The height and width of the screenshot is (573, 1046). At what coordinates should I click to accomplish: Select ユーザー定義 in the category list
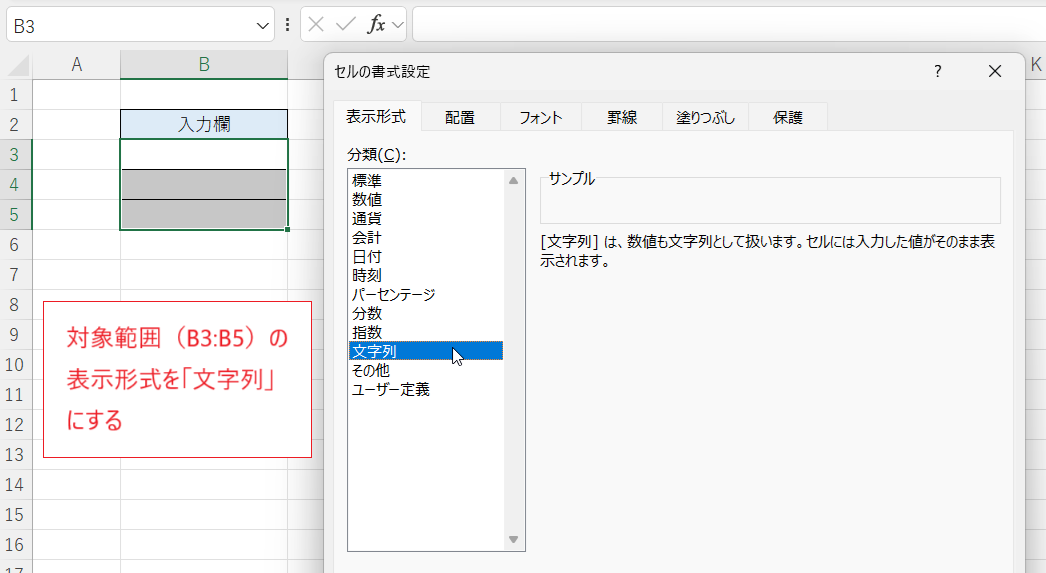(x=426, y=389)
